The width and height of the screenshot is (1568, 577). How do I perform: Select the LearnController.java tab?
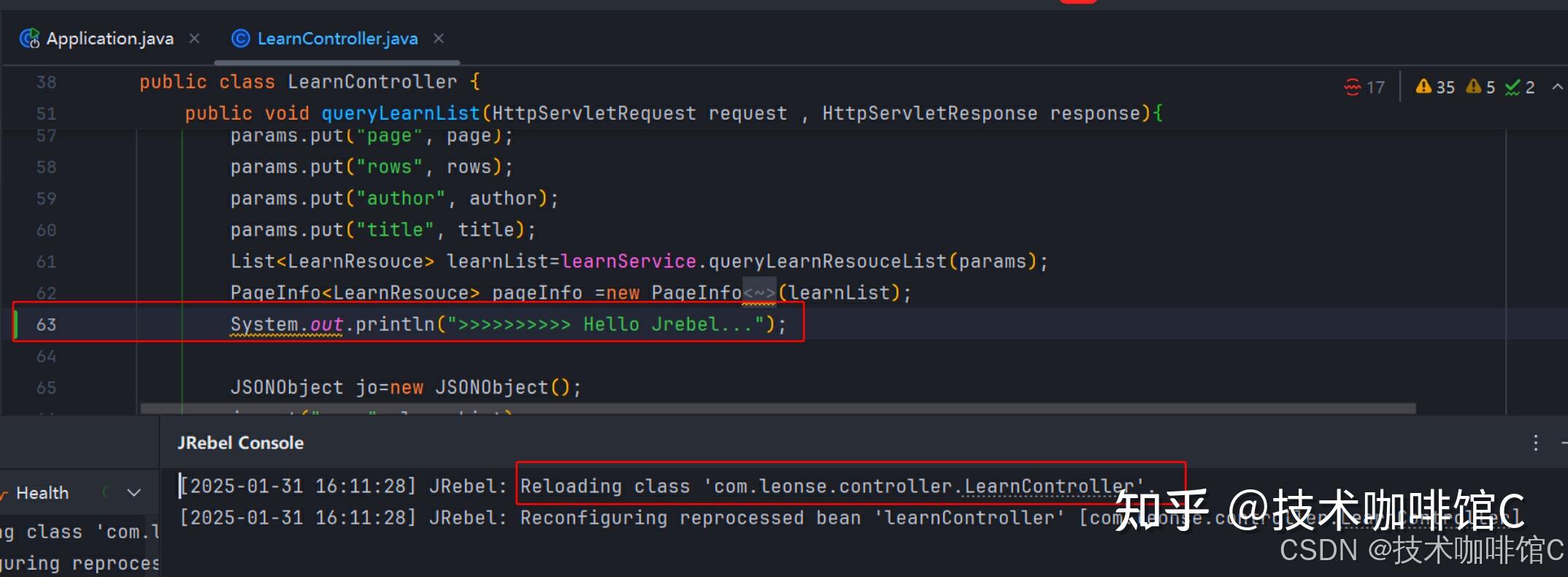click(337, 38)
